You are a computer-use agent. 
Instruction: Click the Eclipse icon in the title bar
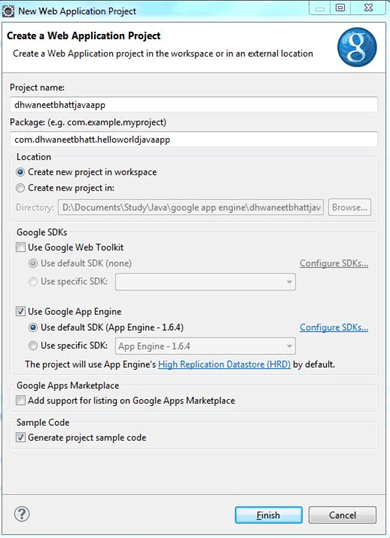pos(8,11)
